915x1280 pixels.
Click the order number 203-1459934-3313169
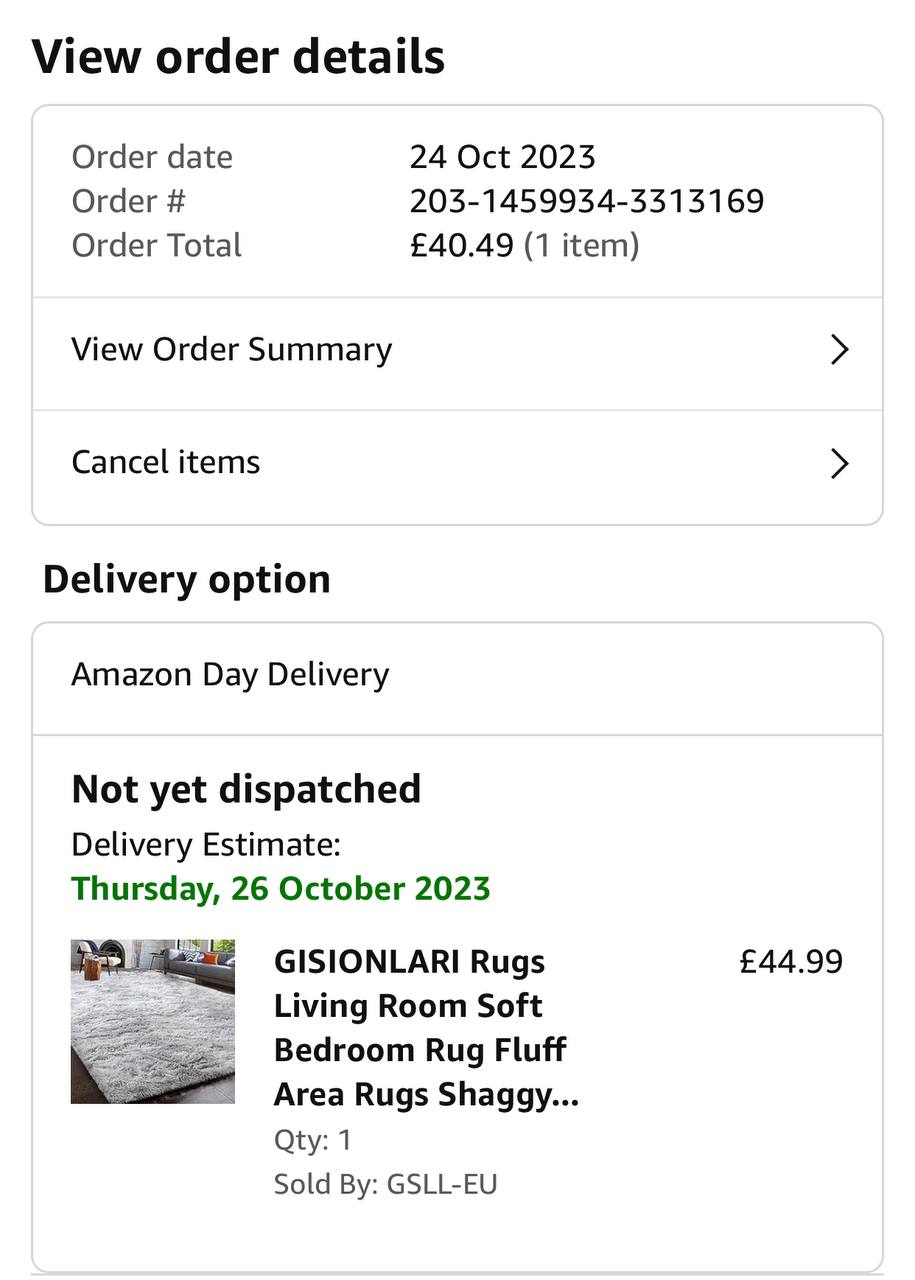tap(587, 201)
